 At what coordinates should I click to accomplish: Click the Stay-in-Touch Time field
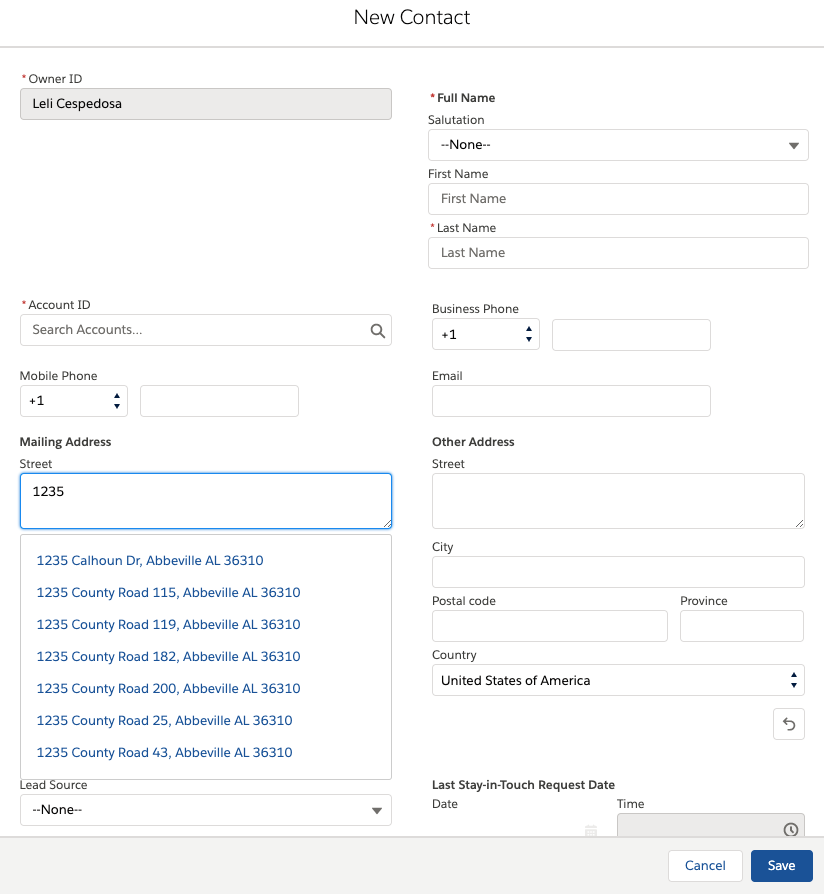pyautogui.click(x=711, y=826)
